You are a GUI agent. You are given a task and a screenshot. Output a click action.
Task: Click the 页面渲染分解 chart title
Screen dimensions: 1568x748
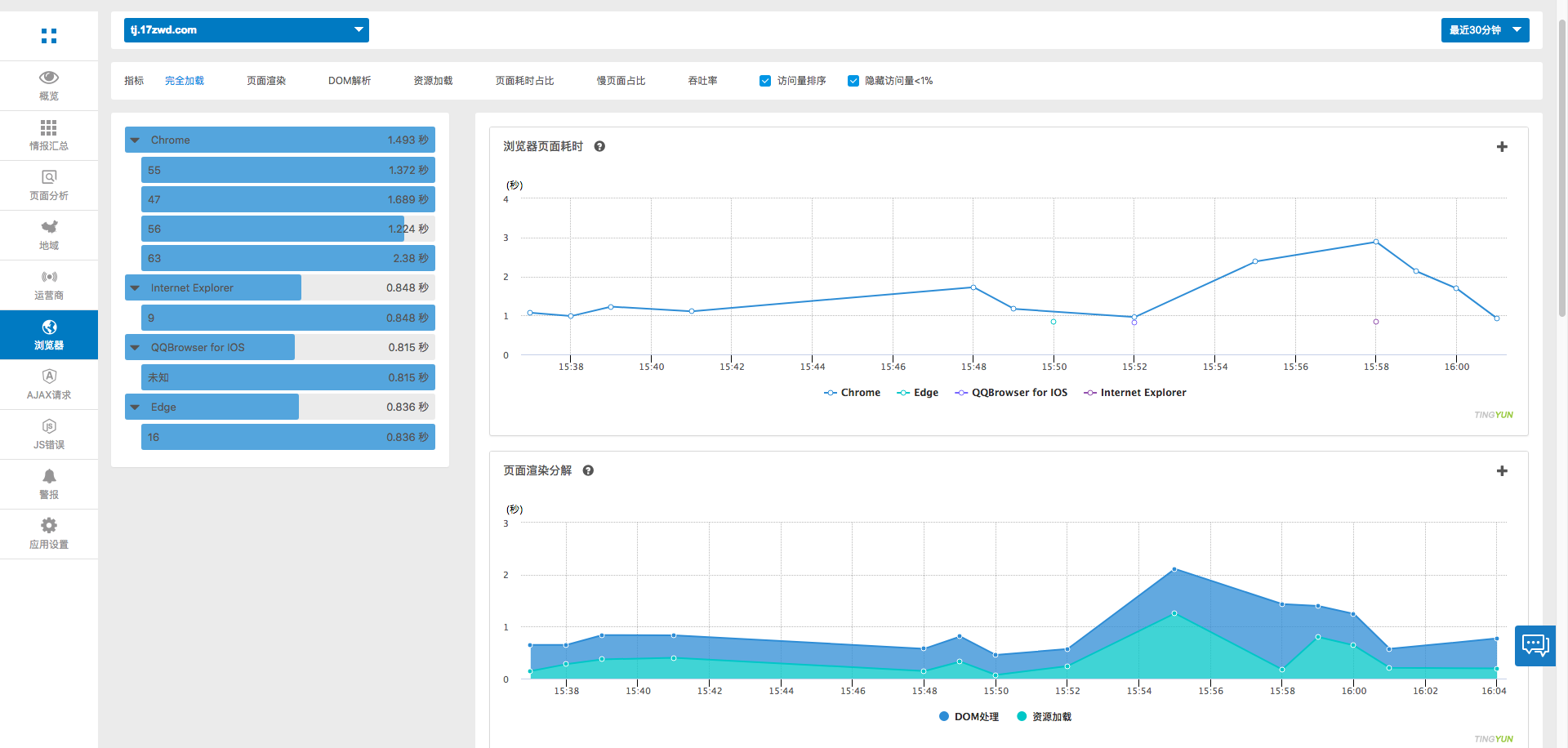(x=537, y=470)
